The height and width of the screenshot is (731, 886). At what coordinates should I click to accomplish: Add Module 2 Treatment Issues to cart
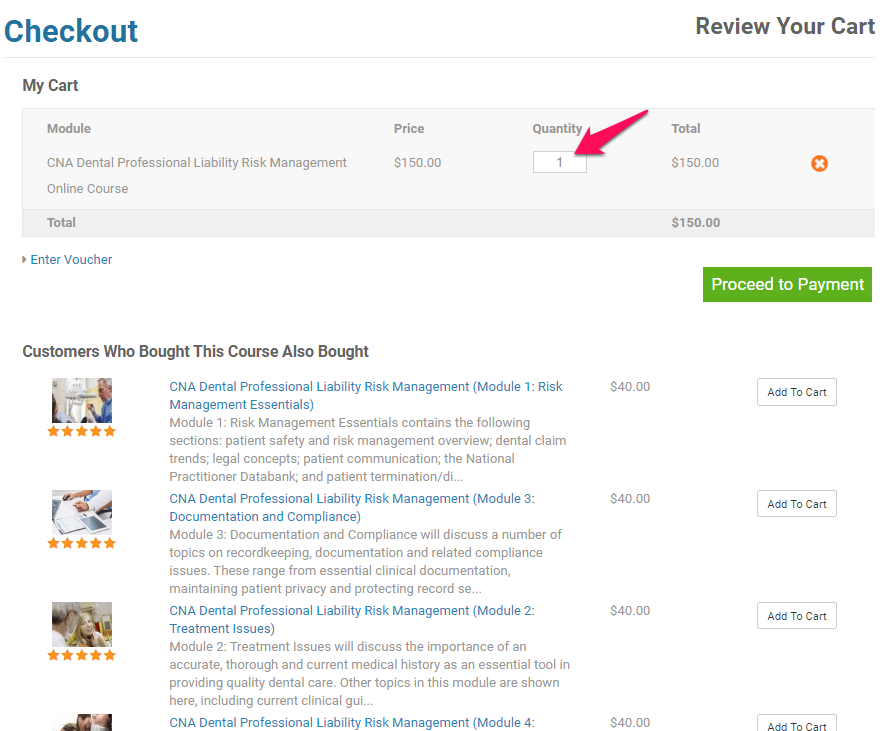pyautogui.click(x=796, y=616)
